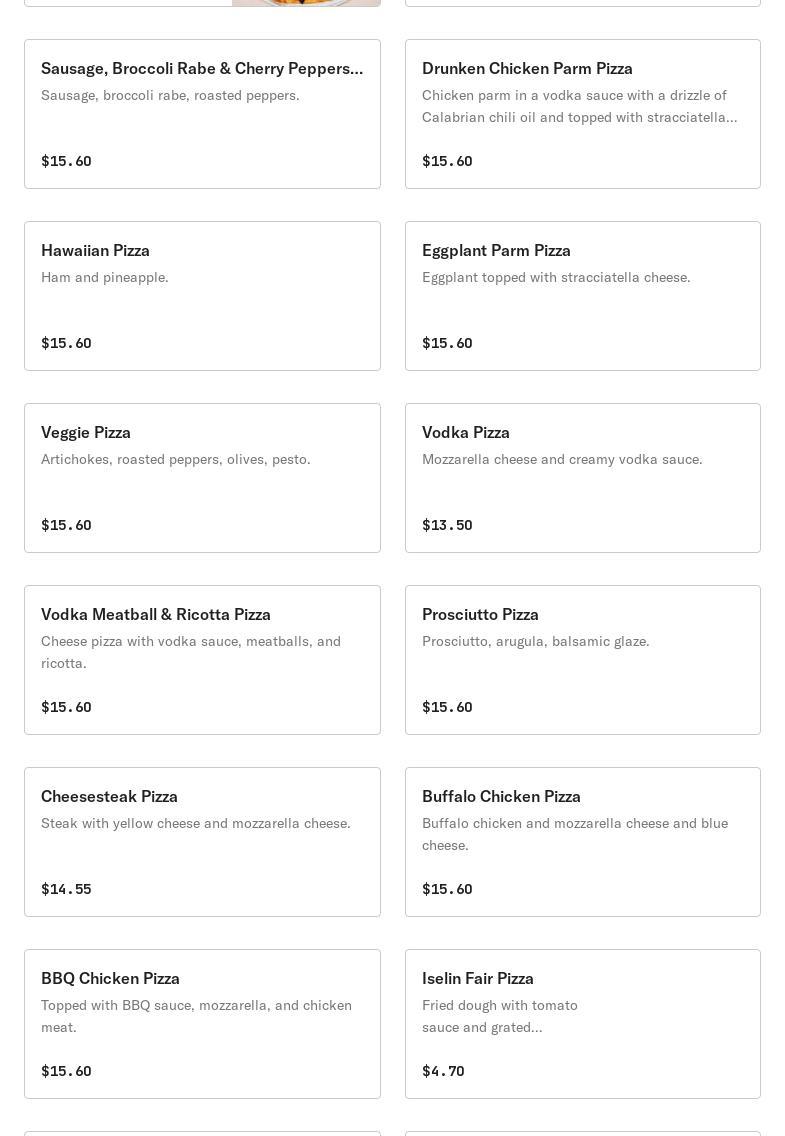Open the Sausage, Broccoli Rabe & Cherry Peppers item
Screen dimensions: 785x1136
point(202,68)
